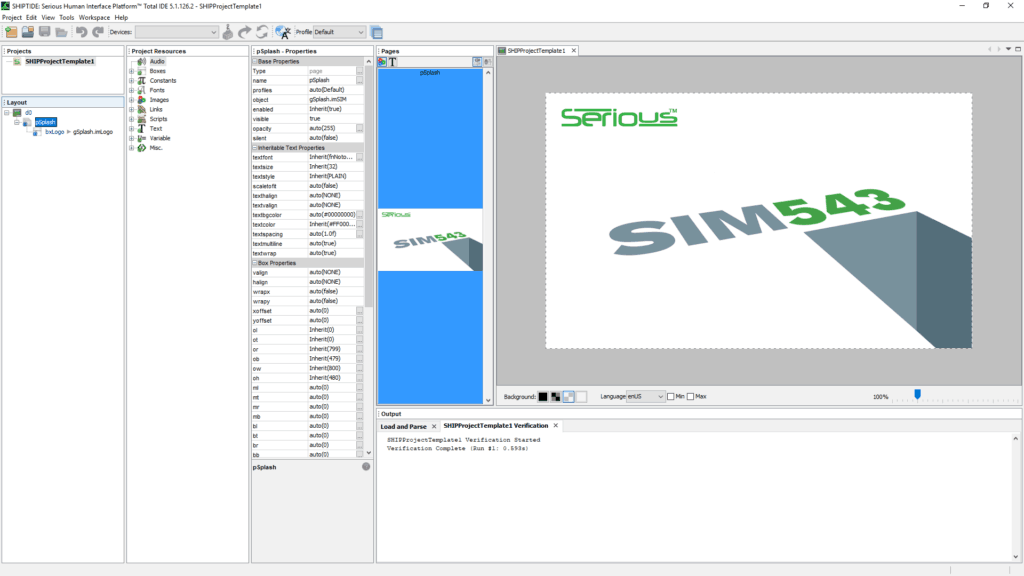Click the white Background swatch
The height and width of the screenshot is (576, 1024).
click(x=582, y=396)
